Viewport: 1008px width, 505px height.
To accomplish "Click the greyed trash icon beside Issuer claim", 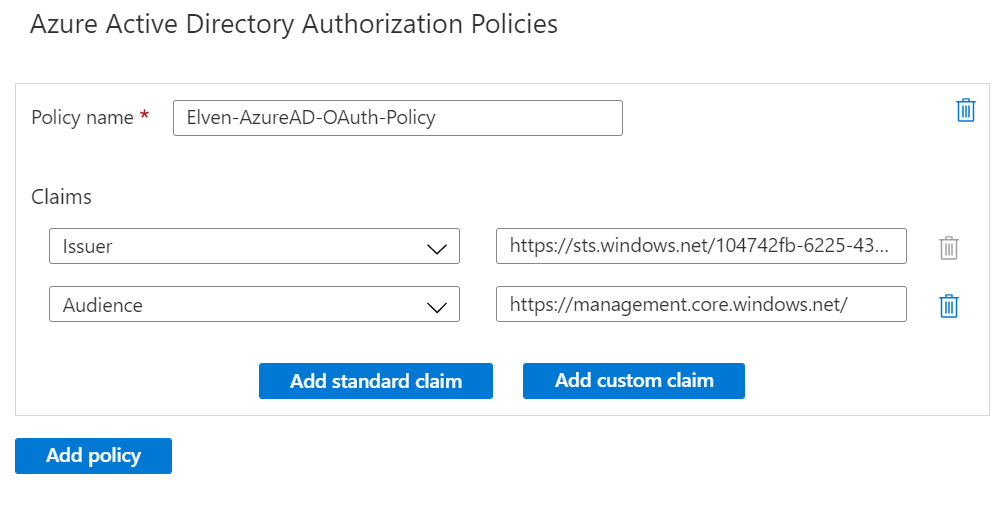I will (949, 247).
